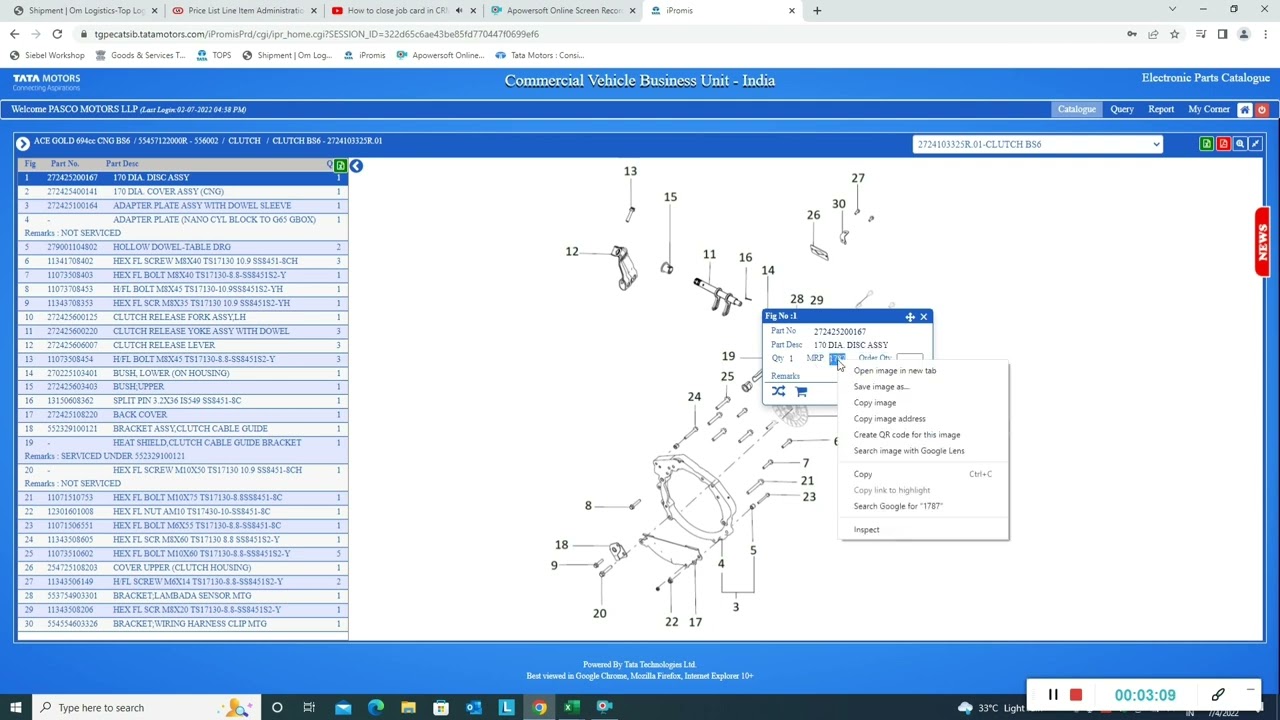
Task: Open the Report menu
Action: 1161,109
